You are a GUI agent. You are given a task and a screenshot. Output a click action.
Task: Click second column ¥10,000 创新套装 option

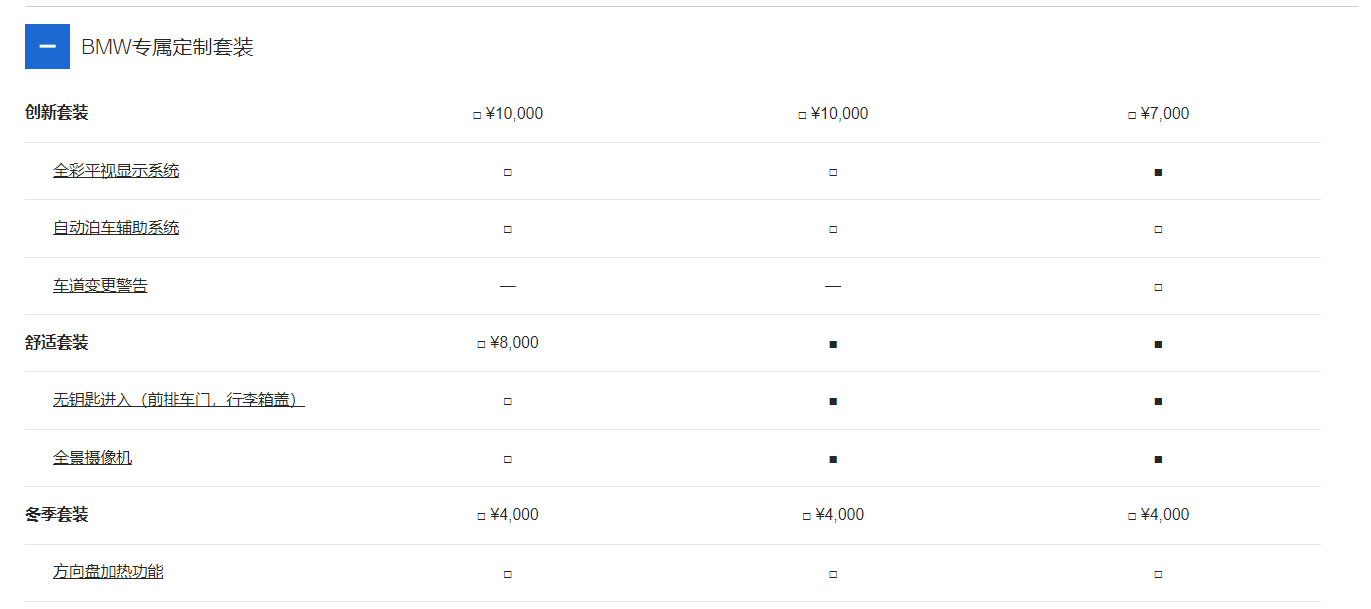pyautogui.click(x=802, y=115)
